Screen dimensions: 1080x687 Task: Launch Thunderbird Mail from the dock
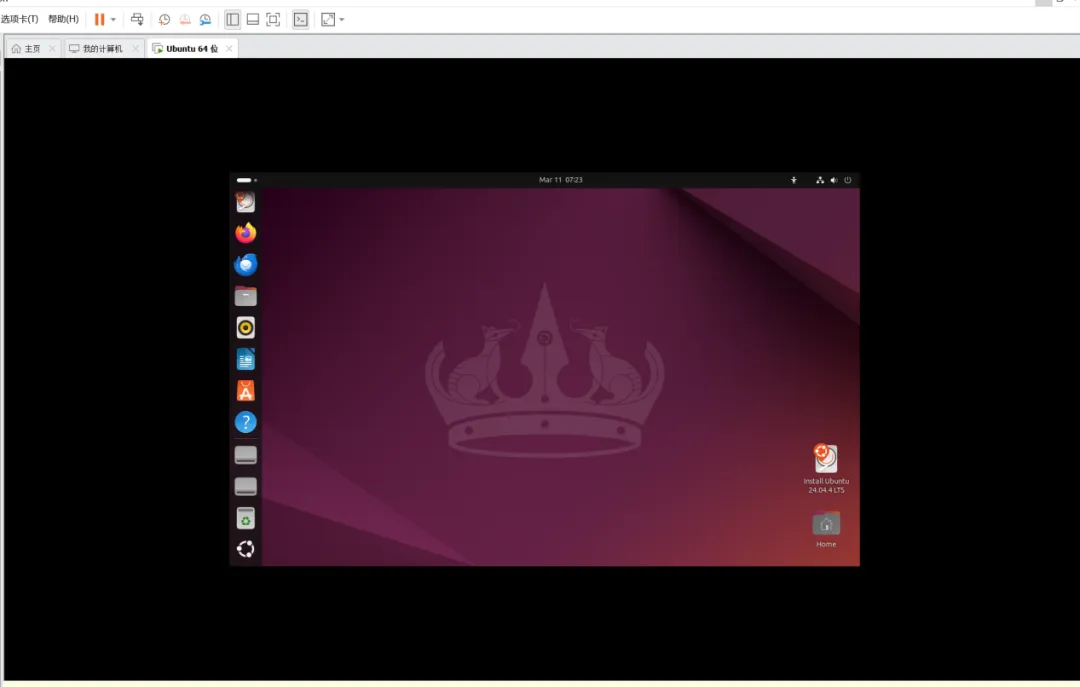pos(246,265)
